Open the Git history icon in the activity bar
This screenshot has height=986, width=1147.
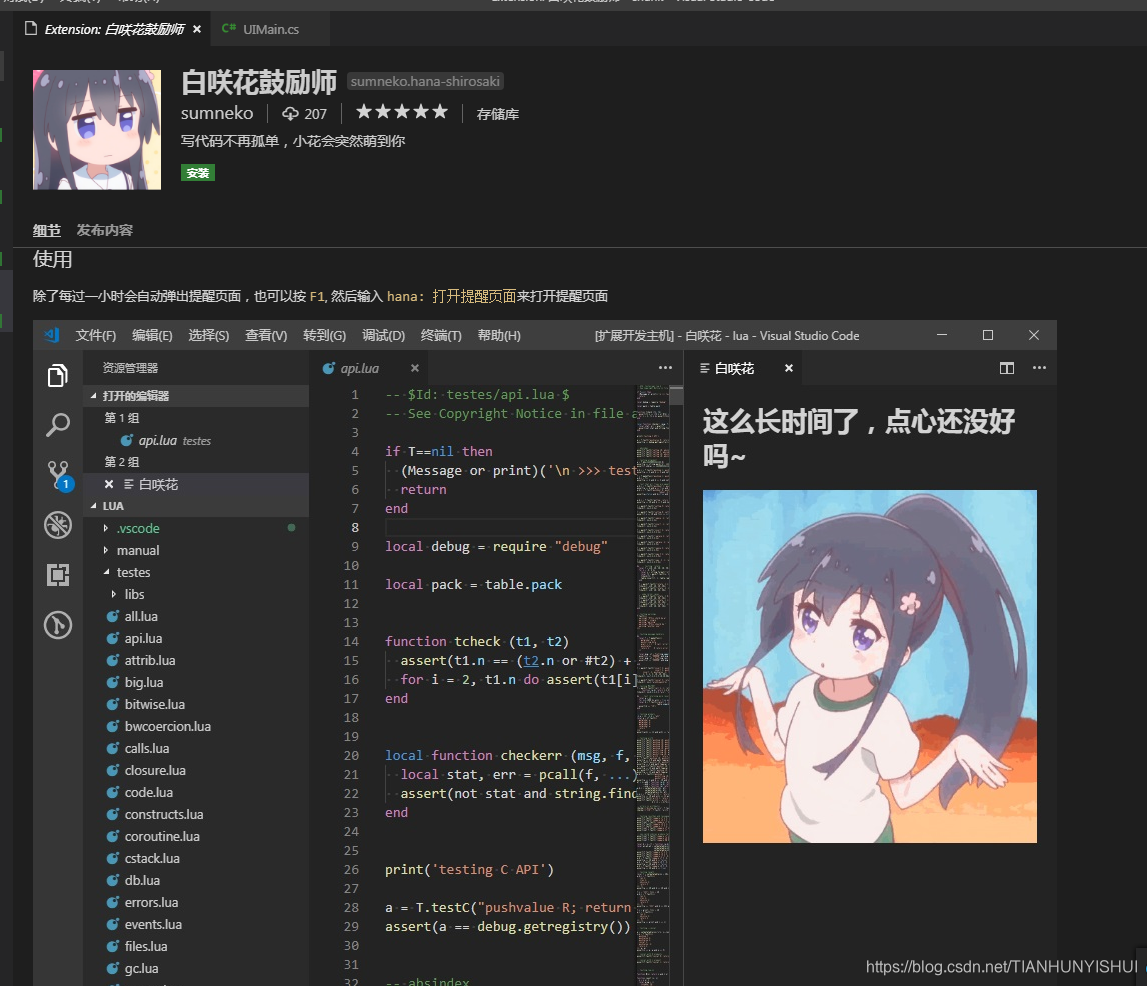[58, 625]
